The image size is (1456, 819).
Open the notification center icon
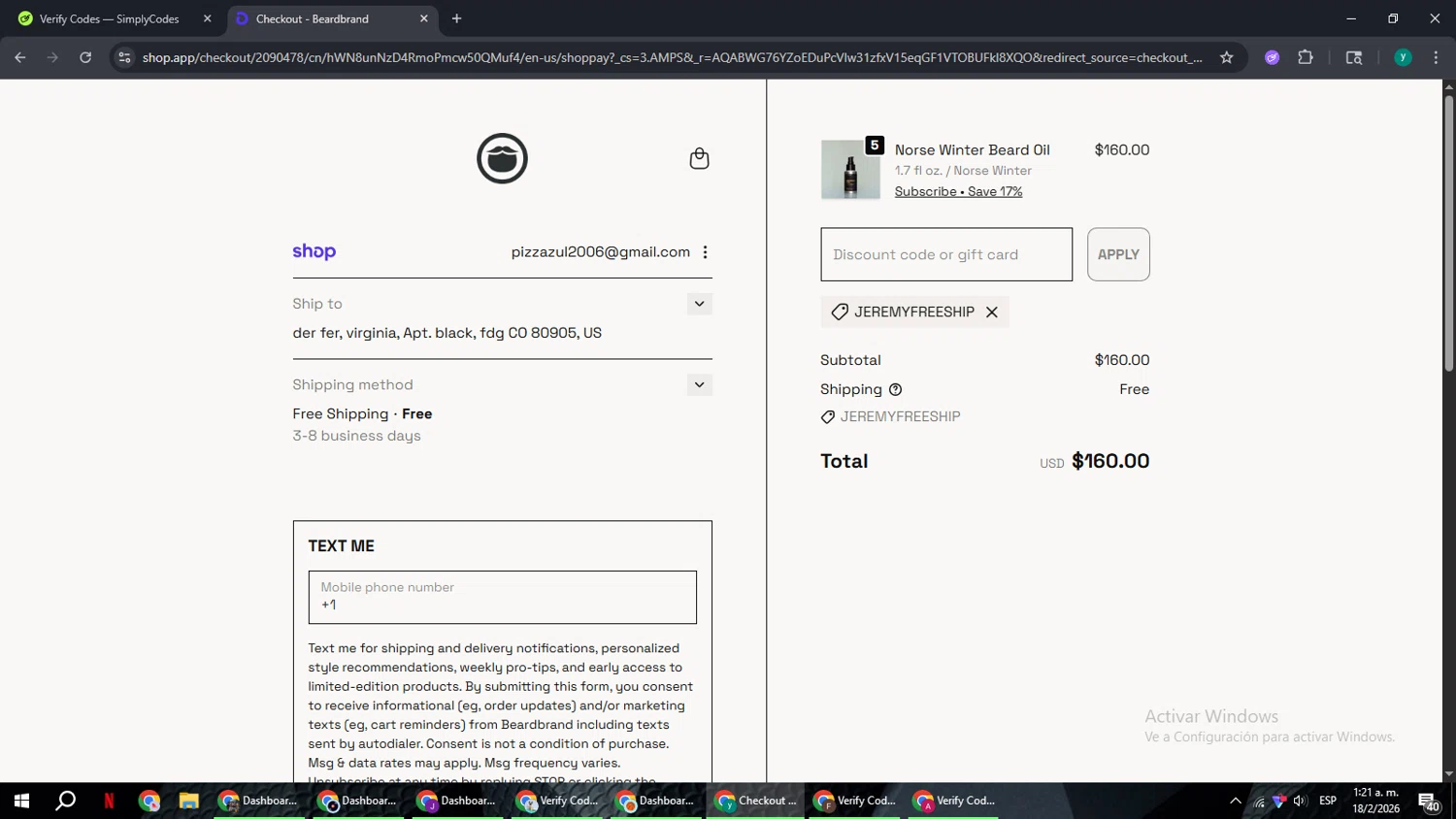coord(1429,802)
